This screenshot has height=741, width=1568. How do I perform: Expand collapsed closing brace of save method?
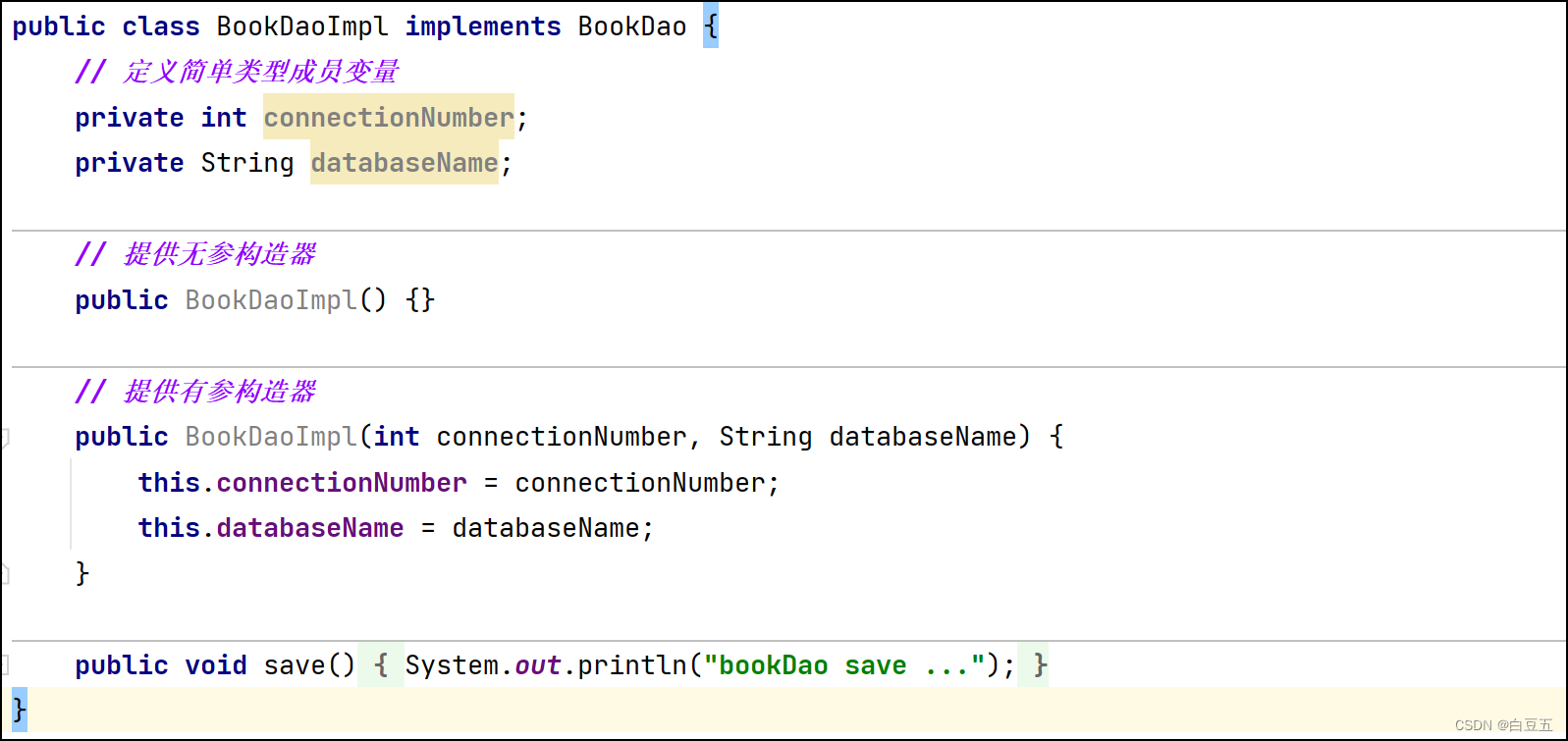1040,665
